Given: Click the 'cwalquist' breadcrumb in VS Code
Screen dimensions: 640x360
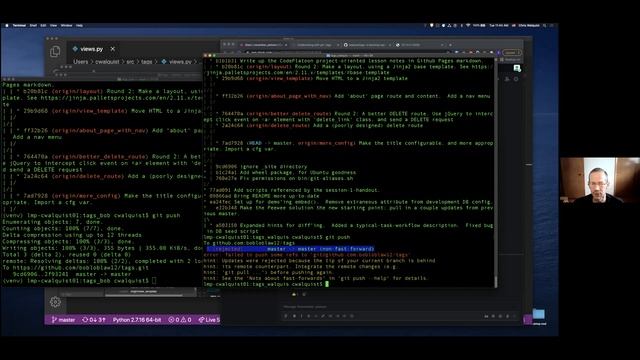Looking at the screenshot, I should 107,62.
